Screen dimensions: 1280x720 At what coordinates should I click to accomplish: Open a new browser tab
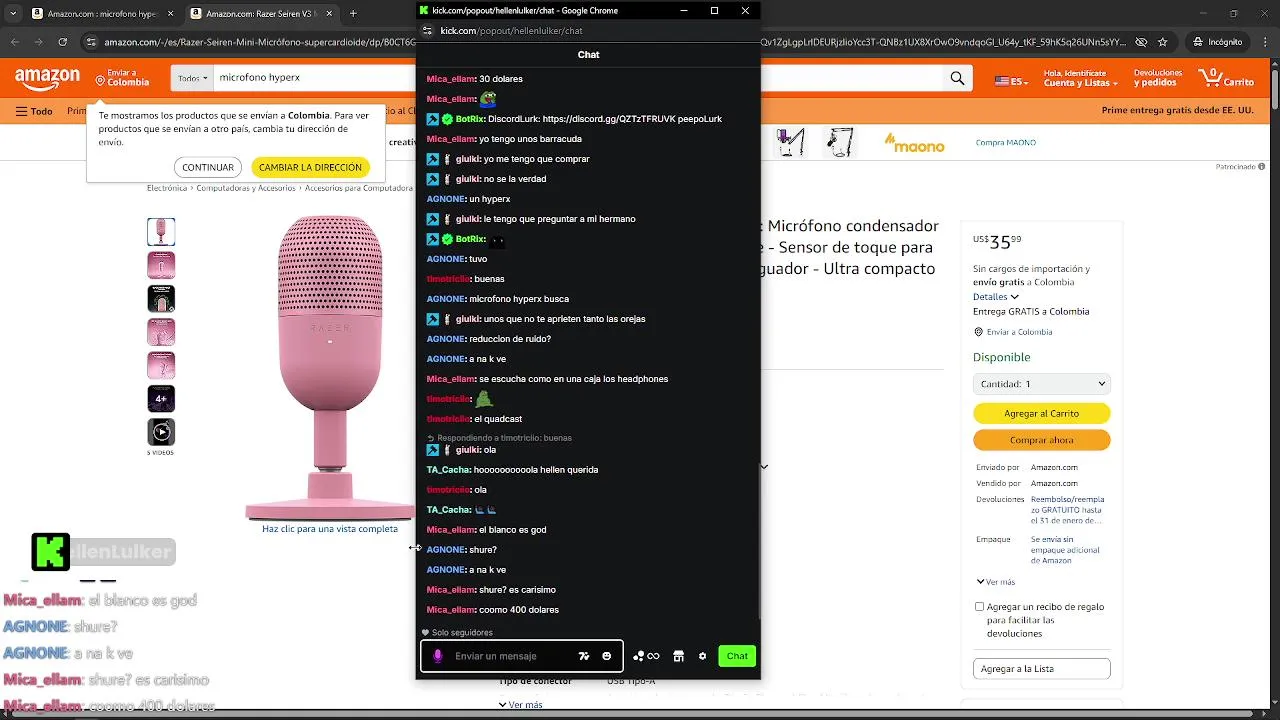coord(353,14)
